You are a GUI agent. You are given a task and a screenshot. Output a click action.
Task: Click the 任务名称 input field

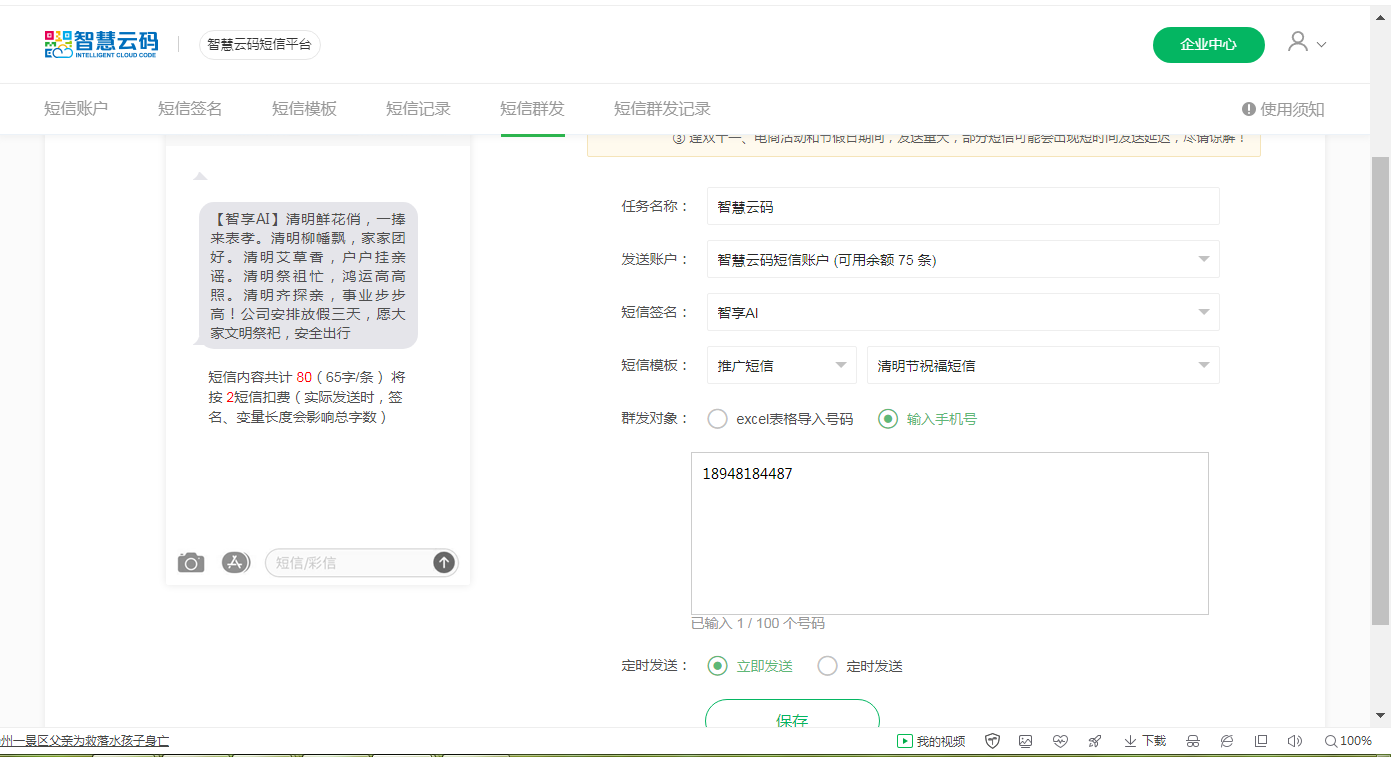coord(962,207)
